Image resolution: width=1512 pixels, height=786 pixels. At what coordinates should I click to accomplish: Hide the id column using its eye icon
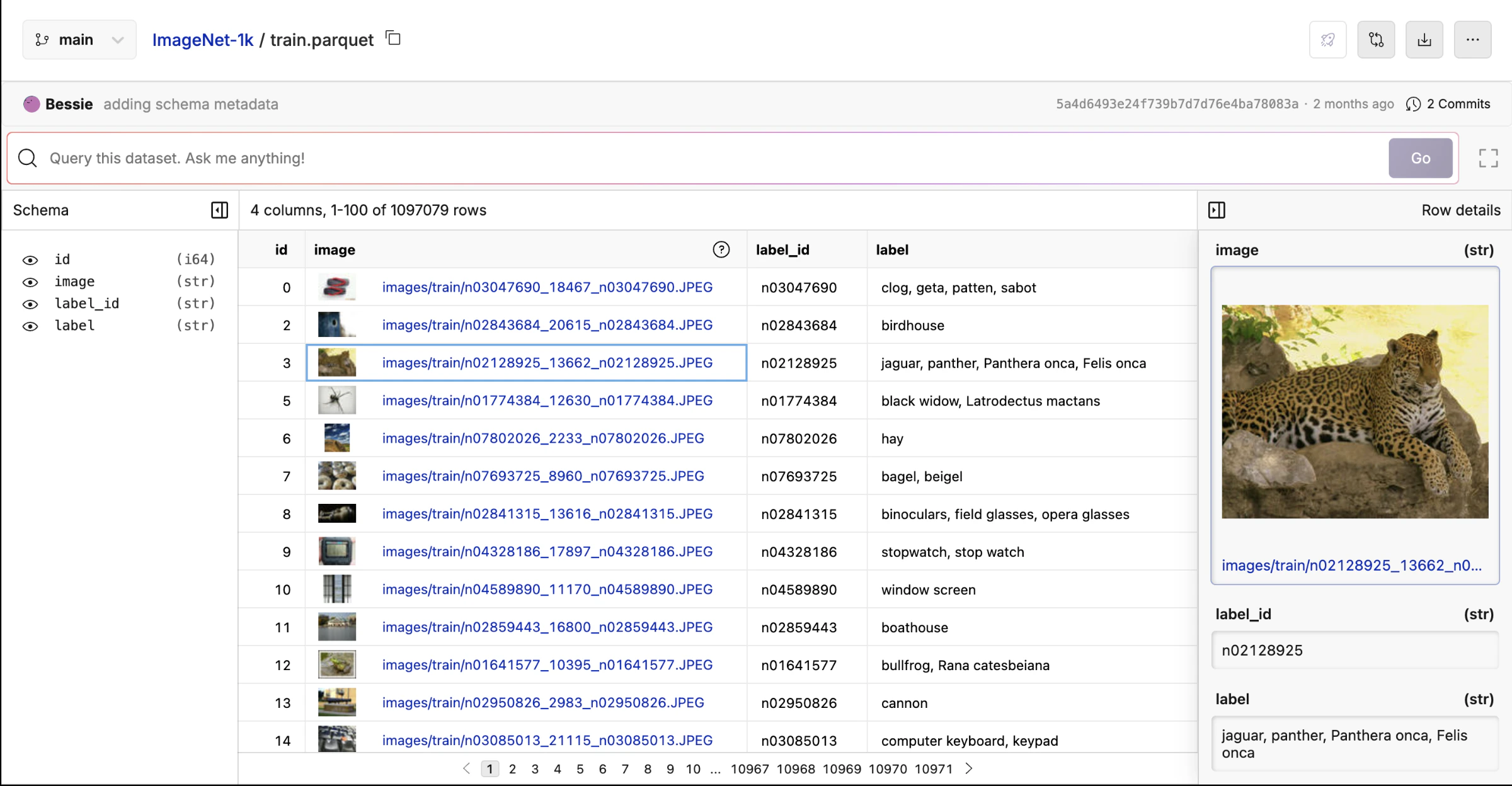pos(30,260)
